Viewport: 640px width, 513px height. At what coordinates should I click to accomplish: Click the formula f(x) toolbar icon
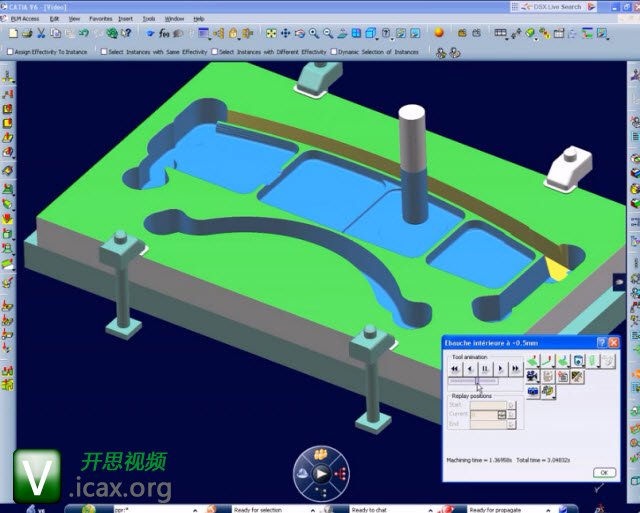(x=163, y=33)
